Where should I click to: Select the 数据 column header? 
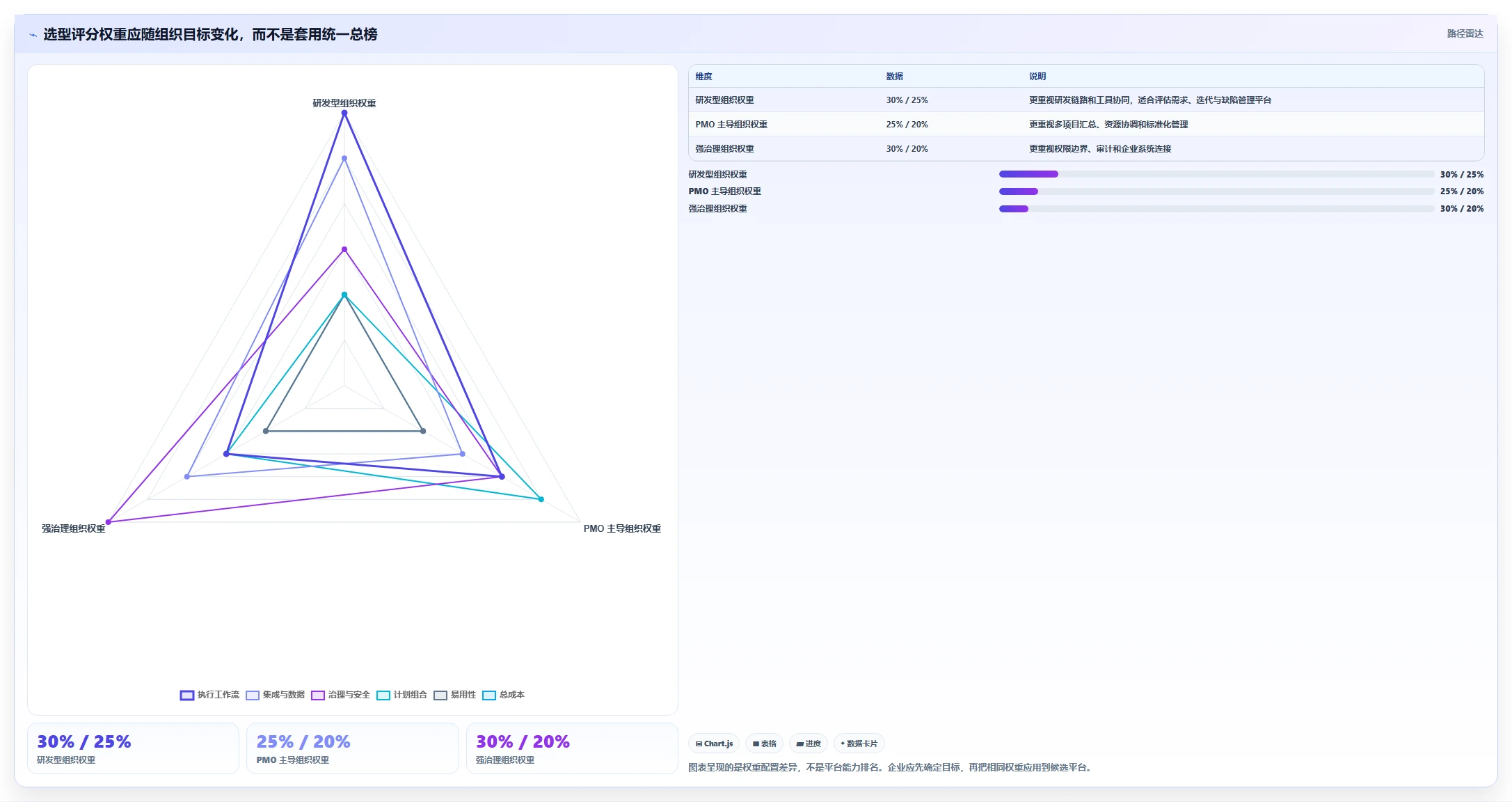(x=894, y=77)
